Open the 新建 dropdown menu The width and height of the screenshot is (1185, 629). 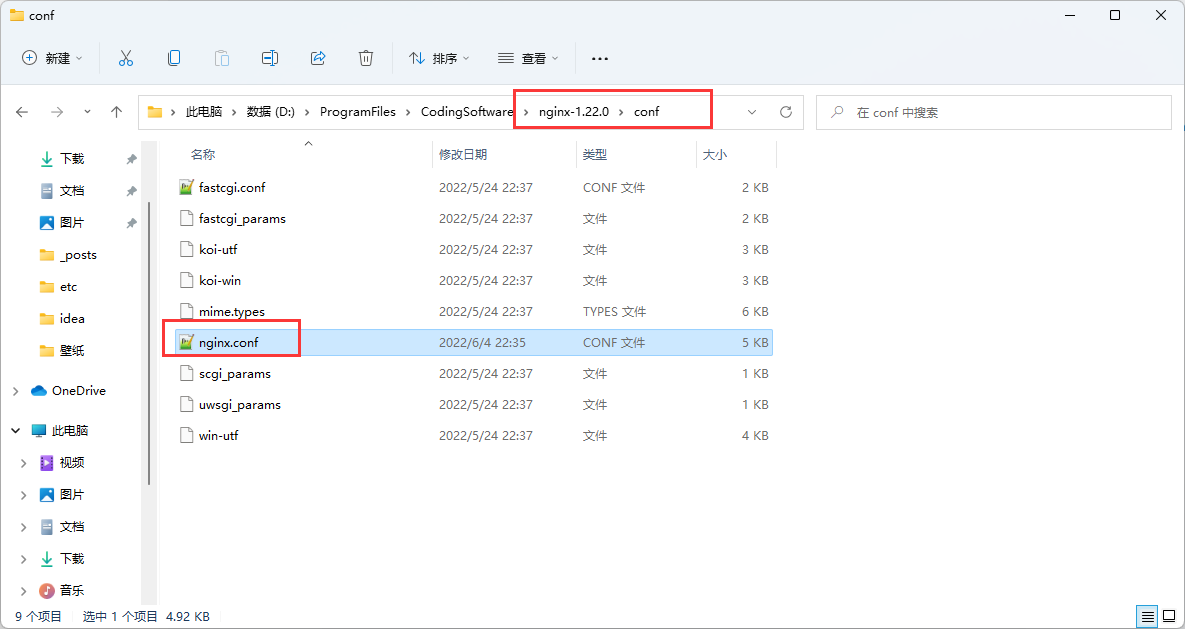[53, 59]
